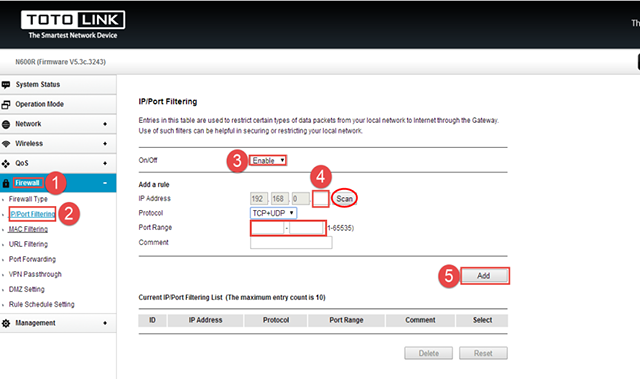Click the Scan button for IP address

344,199
